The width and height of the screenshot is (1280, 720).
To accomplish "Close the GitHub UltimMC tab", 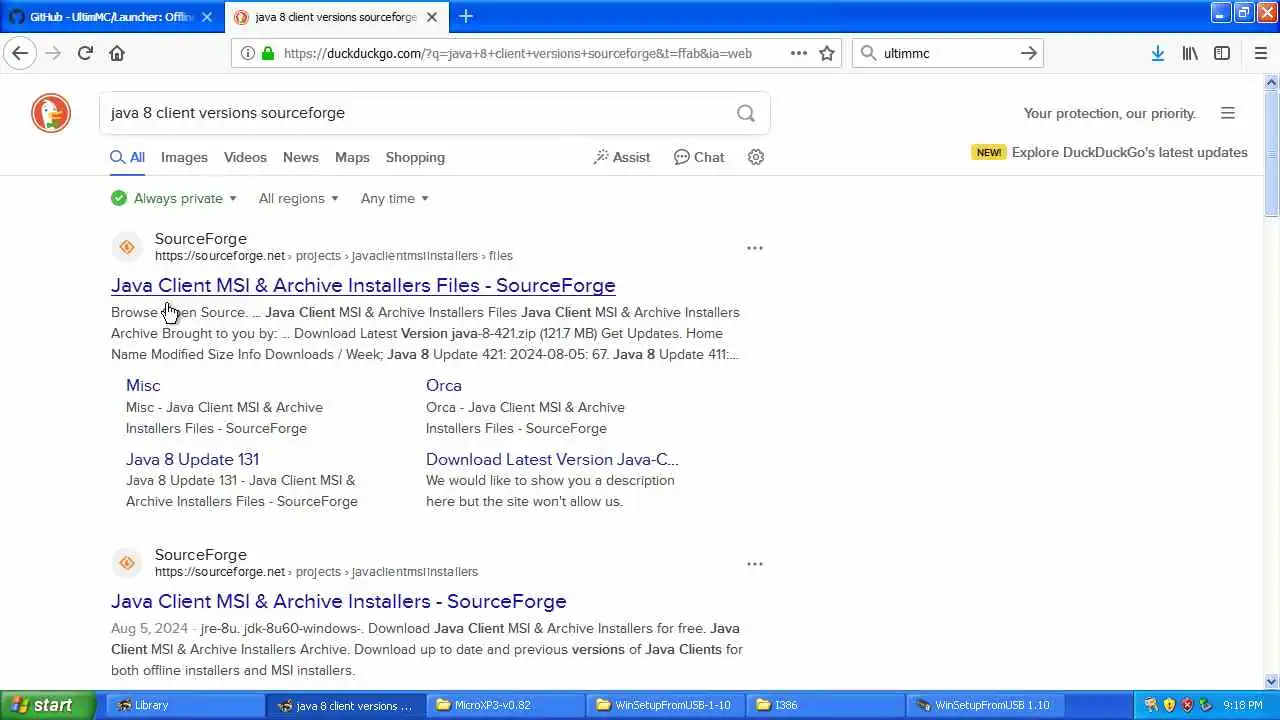I will tap(207, 17).
